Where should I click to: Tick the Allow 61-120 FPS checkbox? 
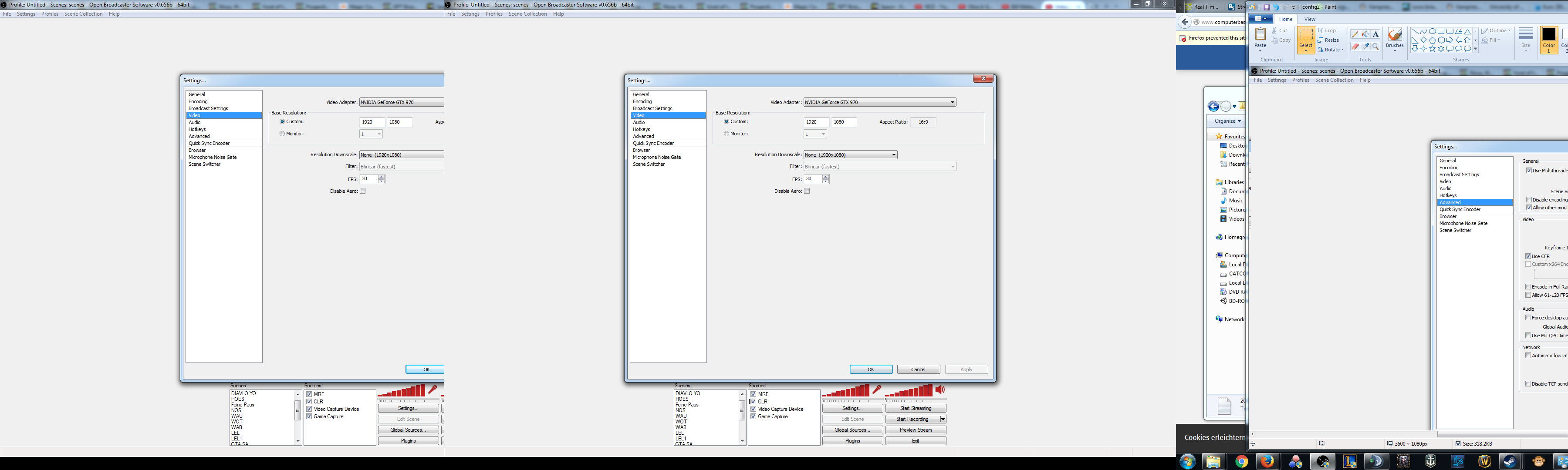click(x=1528, y=295)
